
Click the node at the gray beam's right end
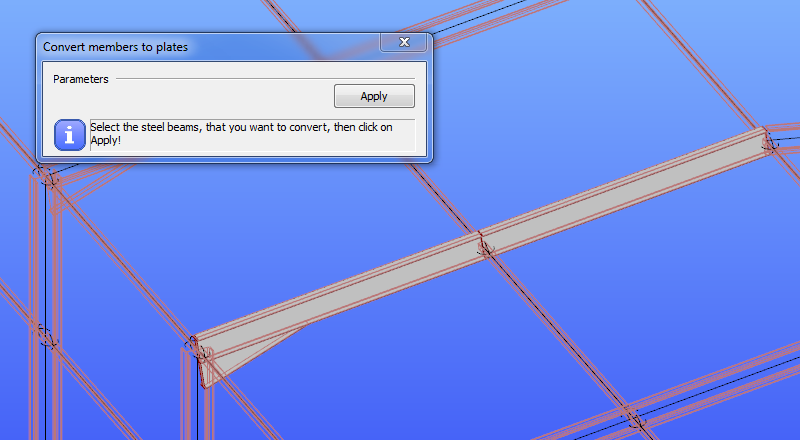770,144
